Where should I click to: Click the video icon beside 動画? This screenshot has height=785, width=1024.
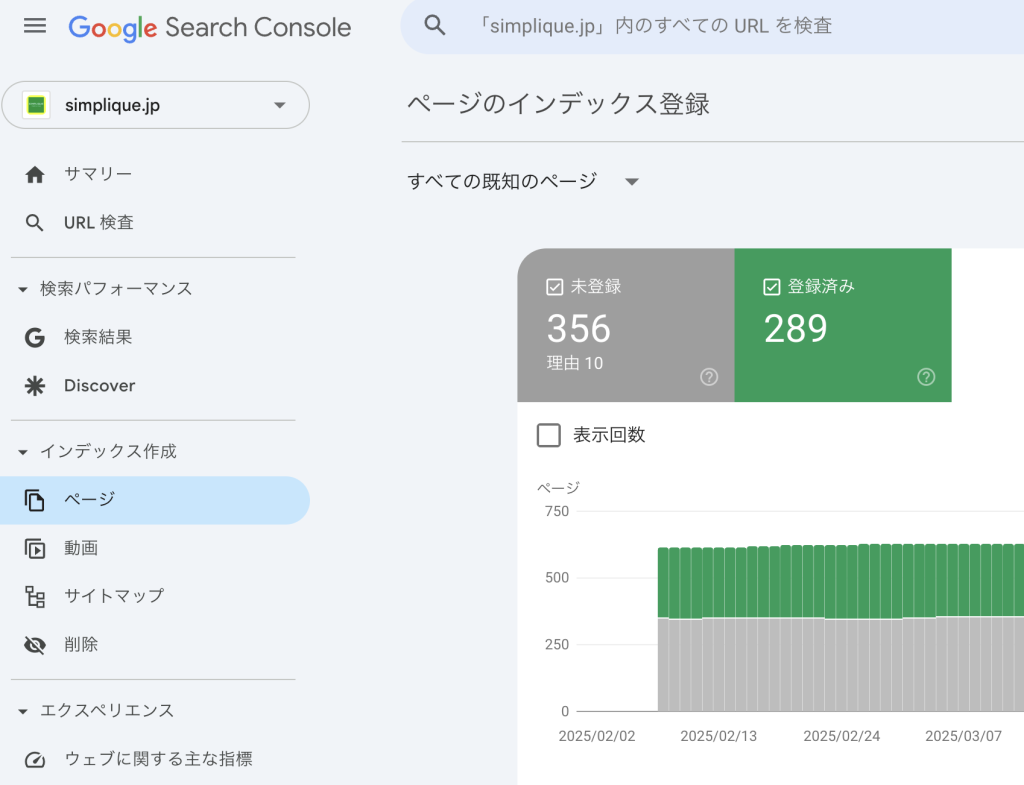coord(35,549)
